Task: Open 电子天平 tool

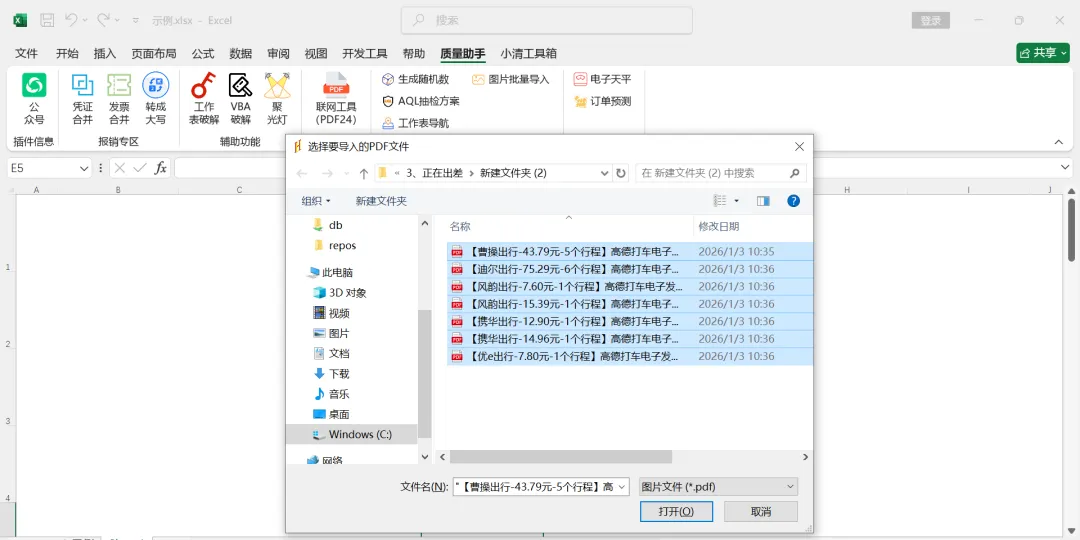Action: point(603,79)
